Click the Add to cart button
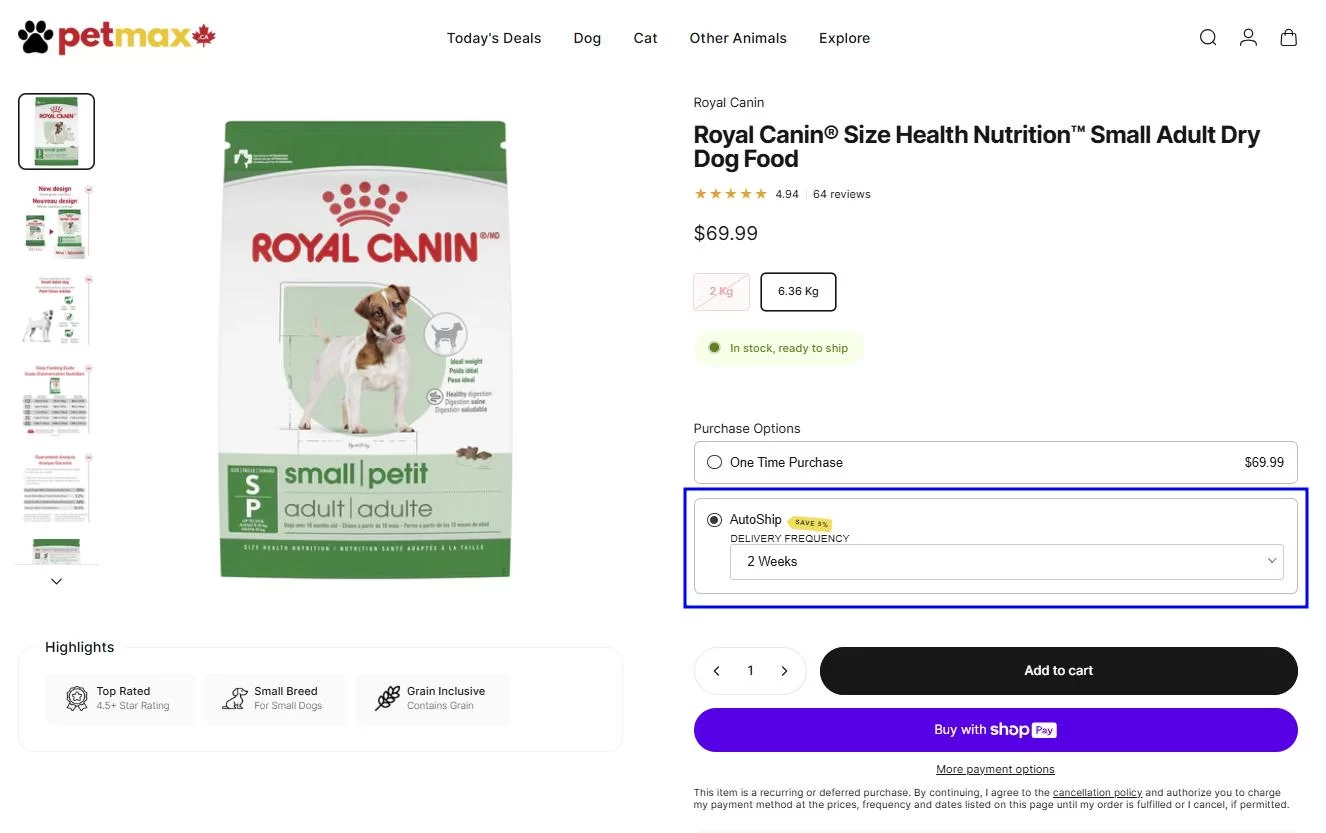Viewport: 1326px width, 833px height. pos(1058,670)
